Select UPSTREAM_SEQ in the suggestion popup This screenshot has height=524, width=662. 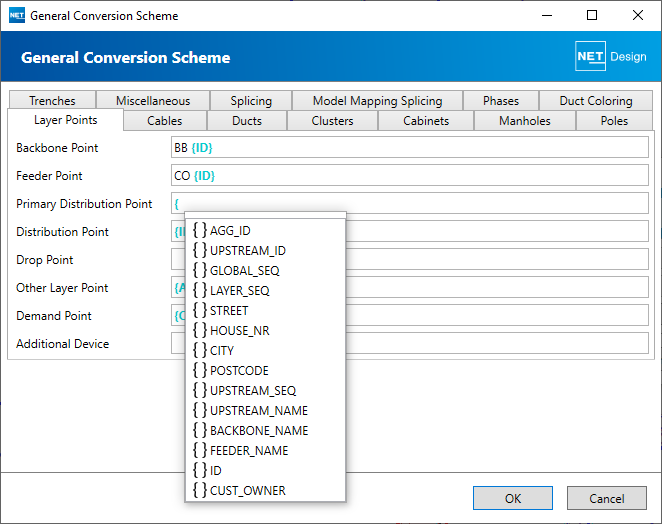(x=265, y=391)
